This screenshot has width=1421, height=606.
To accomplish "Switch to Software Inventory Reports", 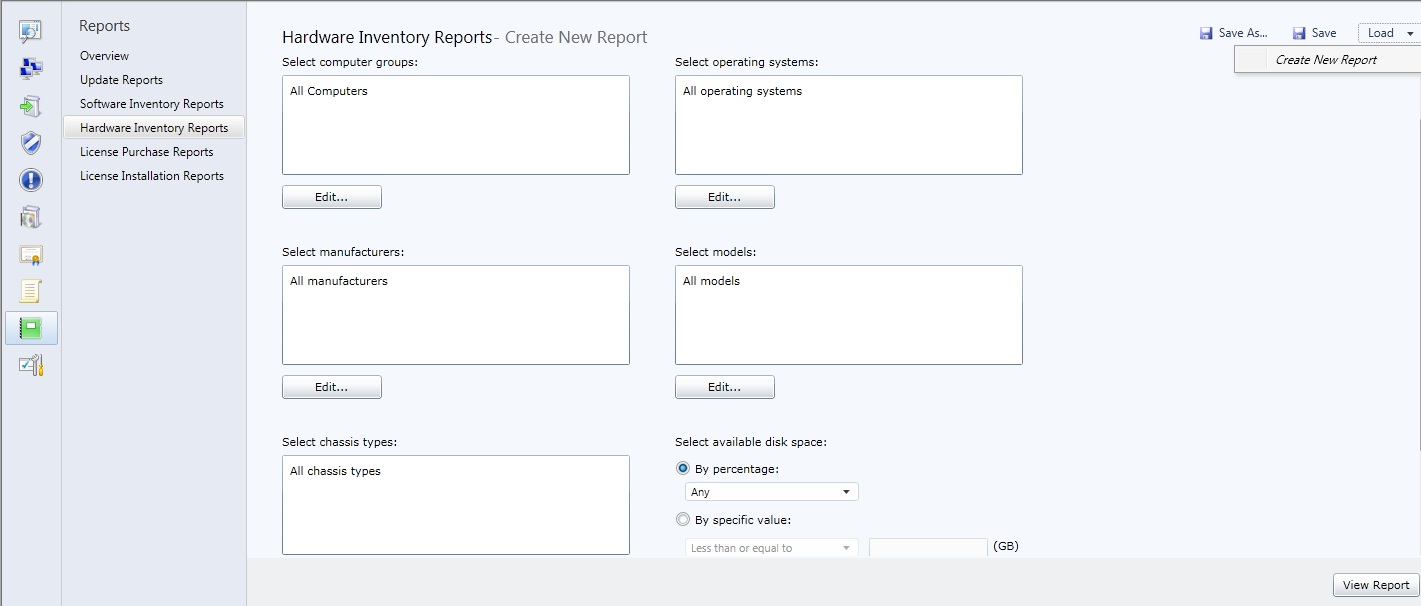I will click(x=152, y=104).
